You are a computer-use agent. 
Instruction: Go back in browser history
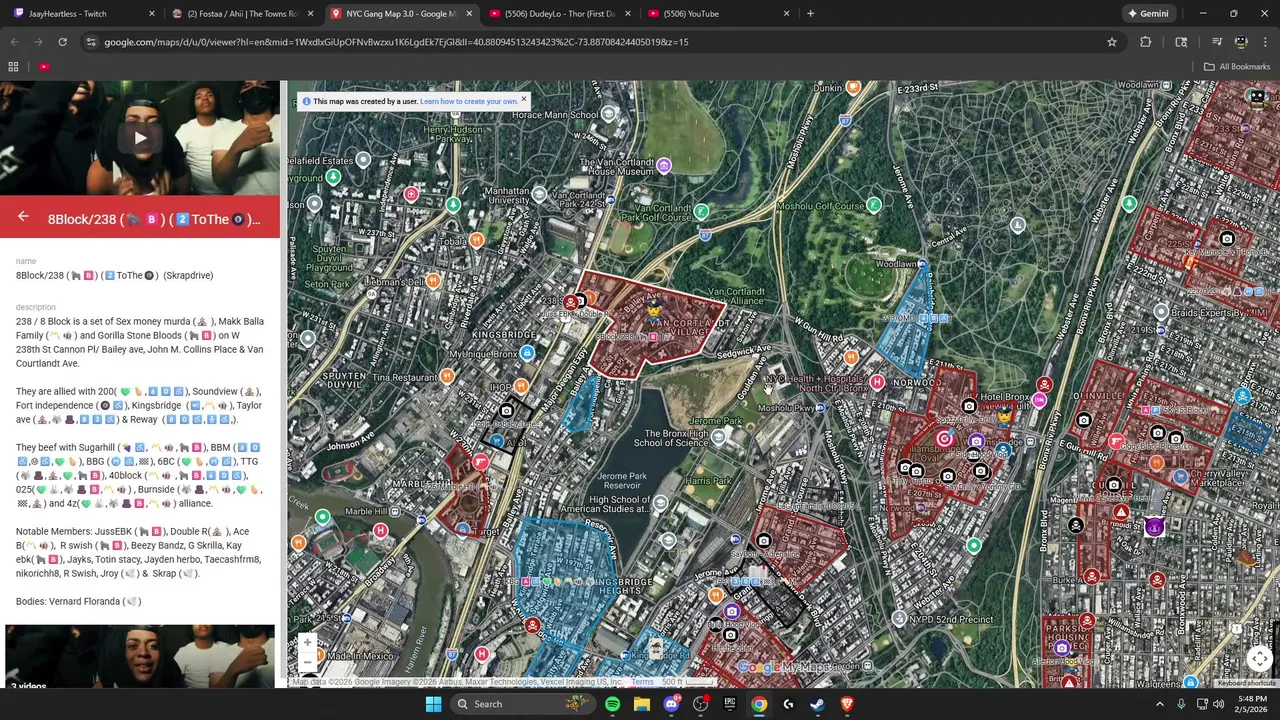coord(15,42)
